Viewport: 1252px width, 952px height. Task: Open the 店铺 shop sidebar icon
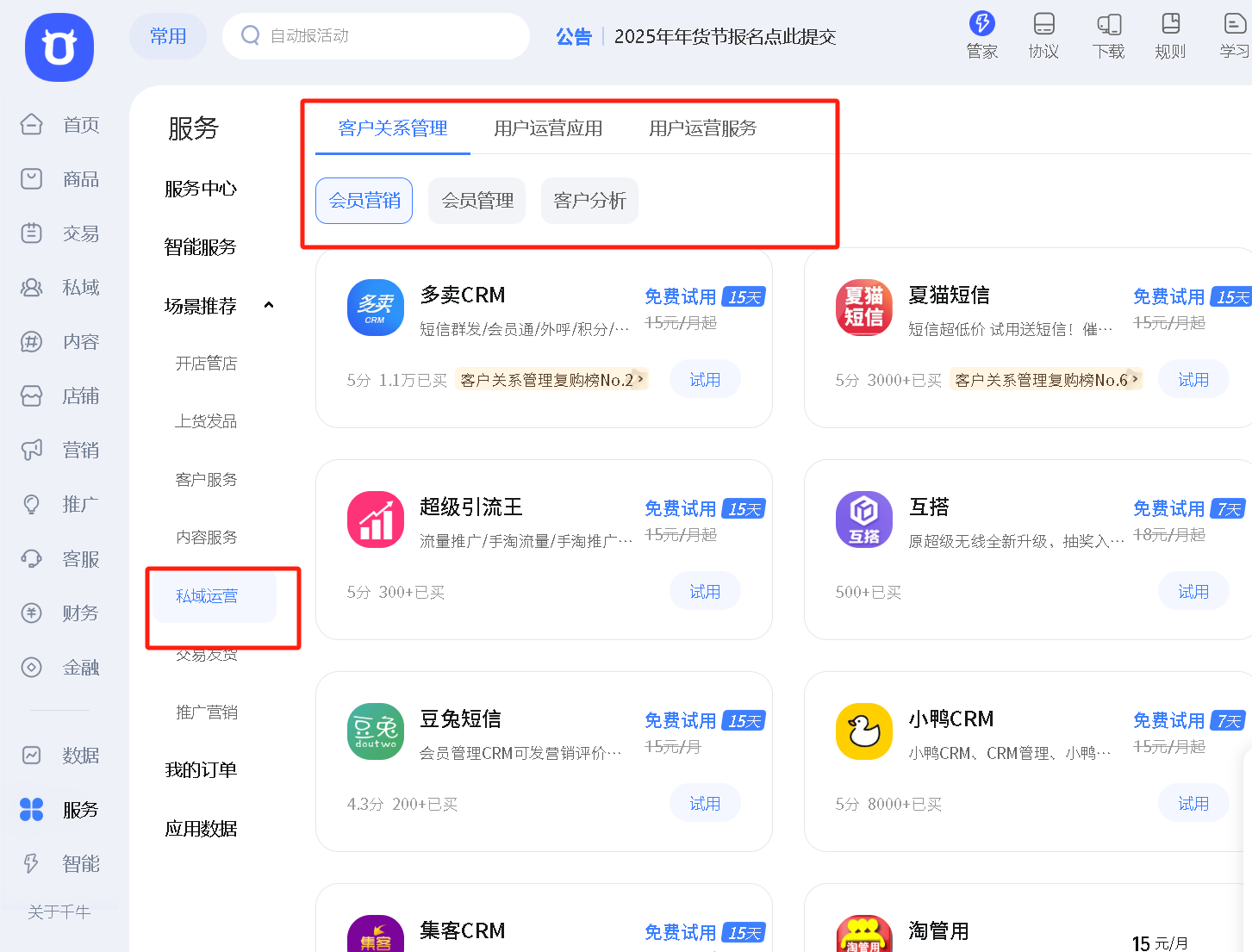[32, 396]
